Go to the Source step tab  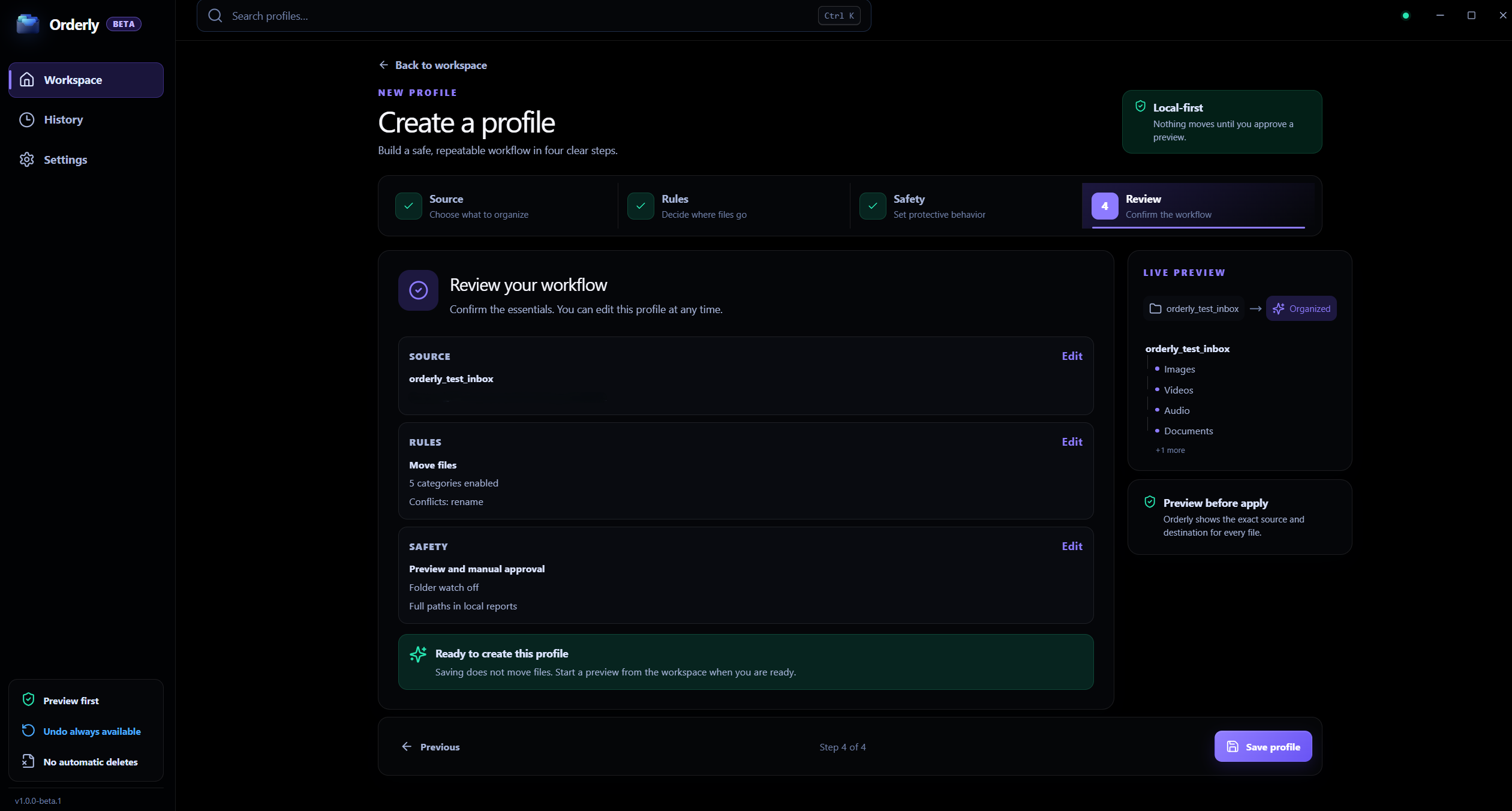[501, 206]
